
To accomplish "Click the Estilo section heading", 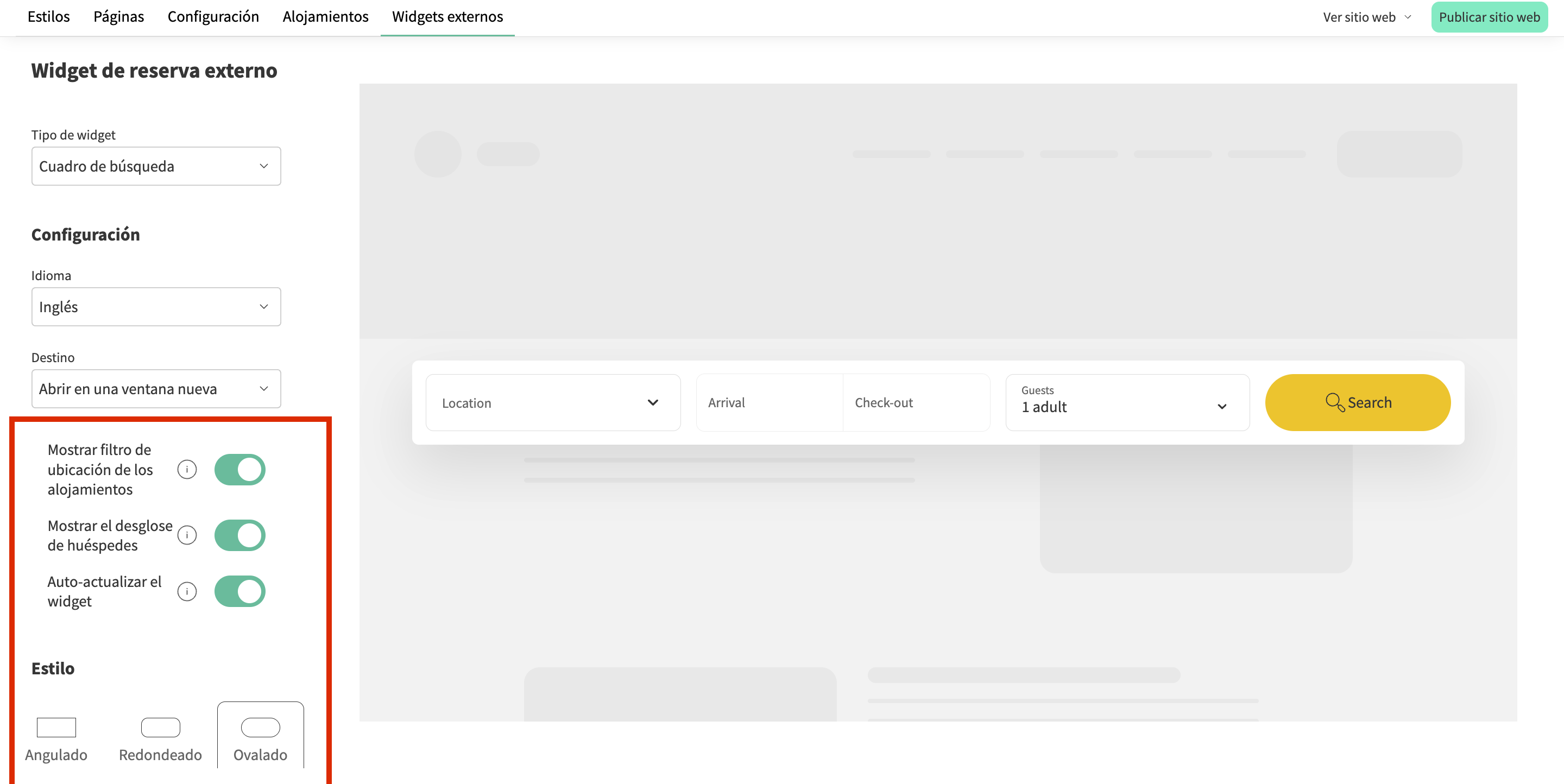I will (x=53, y=669).
